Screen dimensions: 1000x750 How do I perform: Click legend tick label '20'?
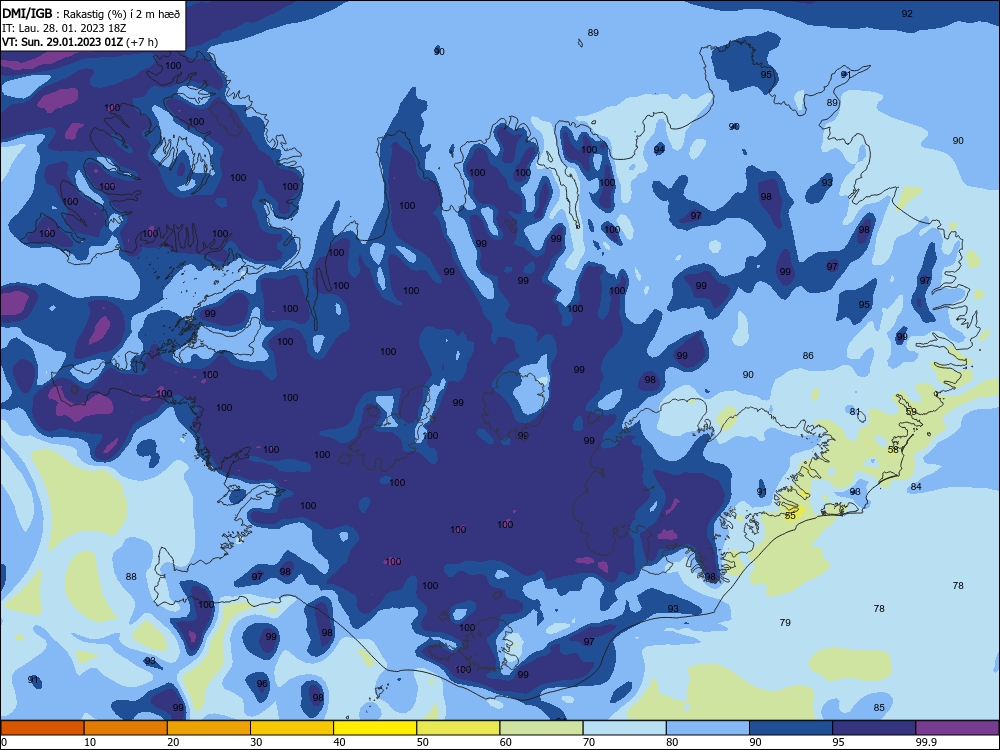click(x=173, y=742)
